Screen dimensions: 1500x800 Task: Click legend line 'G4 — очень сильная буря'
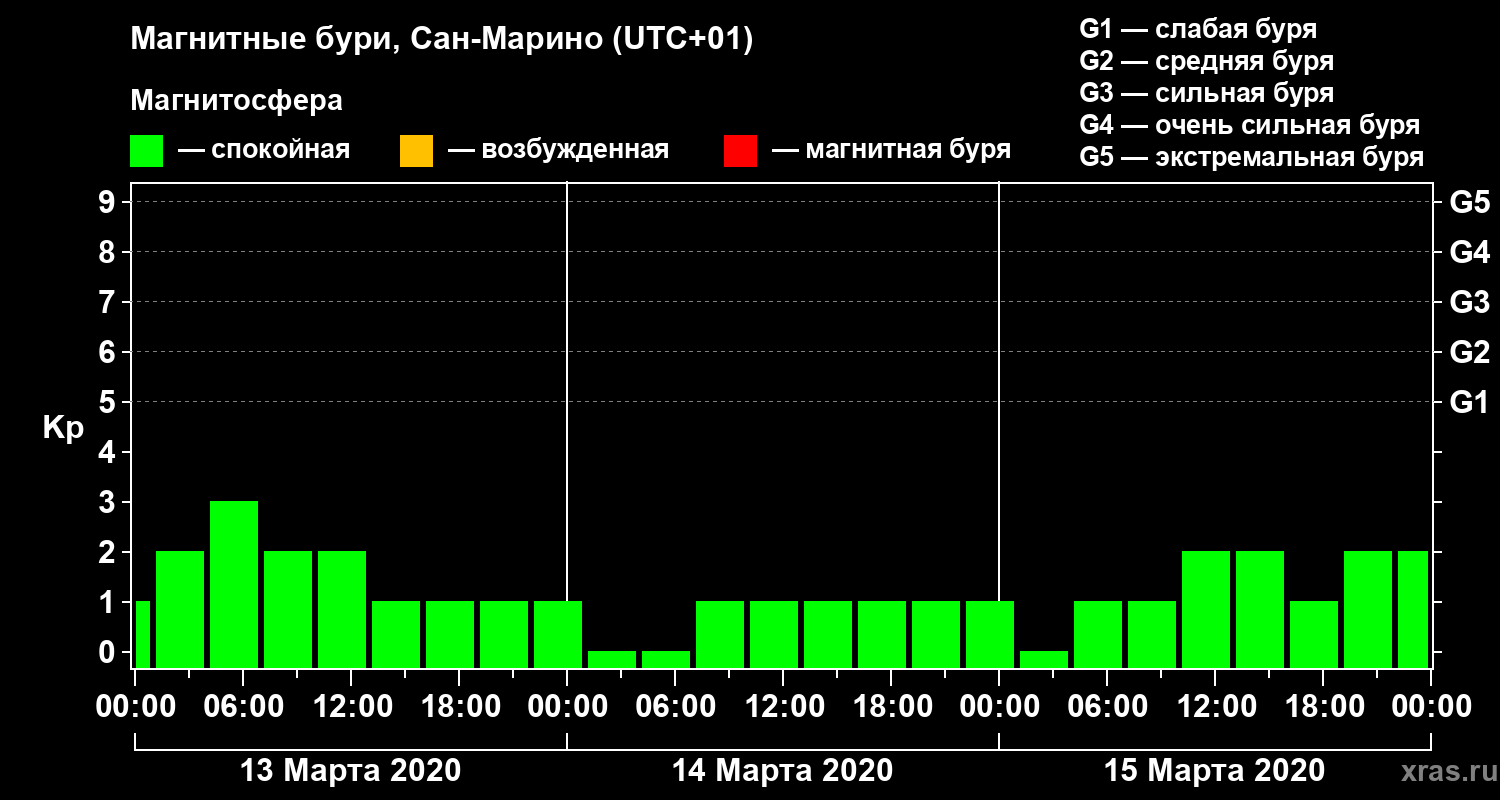tap(1250, 125)
